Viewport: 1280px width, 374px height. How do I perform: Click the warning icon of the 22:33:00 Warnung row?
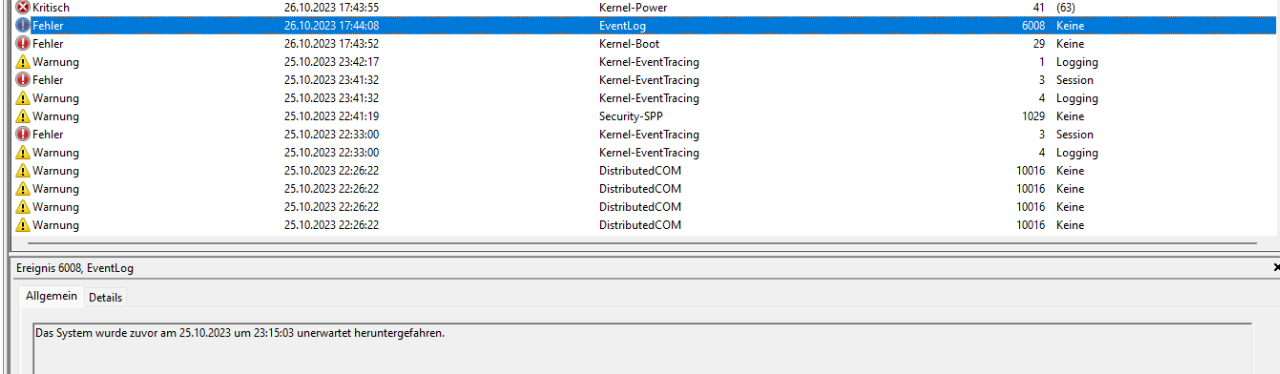(x=23, y=153)
